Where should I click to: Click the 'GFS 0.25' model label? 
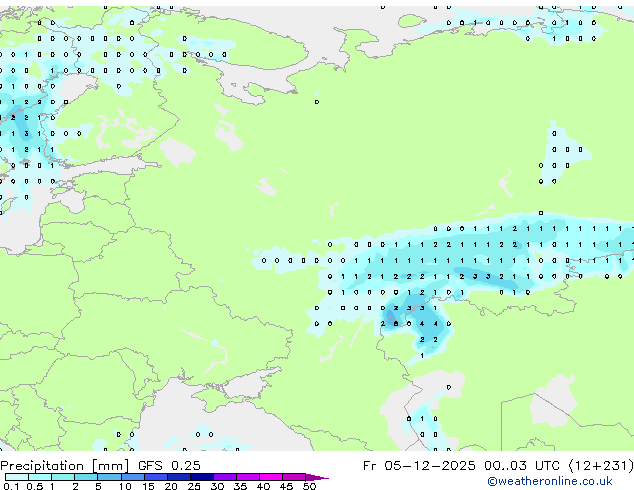point(169,466)
